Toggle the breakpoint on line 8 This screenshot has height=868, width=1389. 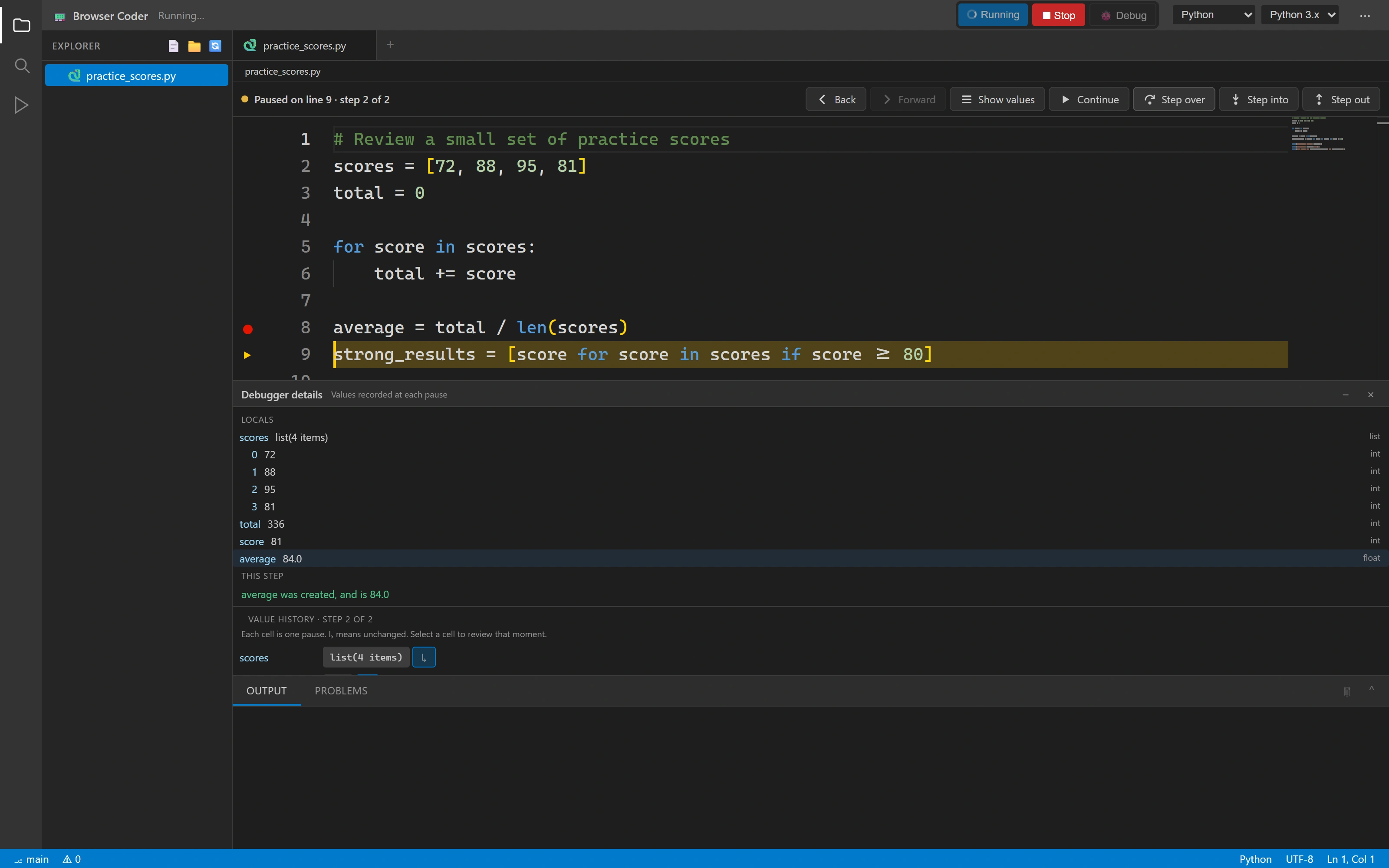248,329
